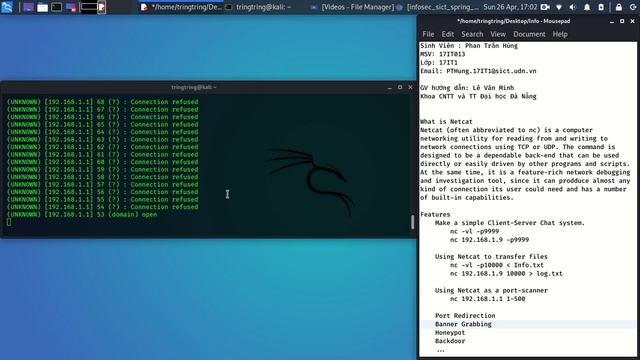This screenshot has width=640, height=360.
Task: Click 'Using Netcat as a port-scanner' line
Action: [491, 290]
